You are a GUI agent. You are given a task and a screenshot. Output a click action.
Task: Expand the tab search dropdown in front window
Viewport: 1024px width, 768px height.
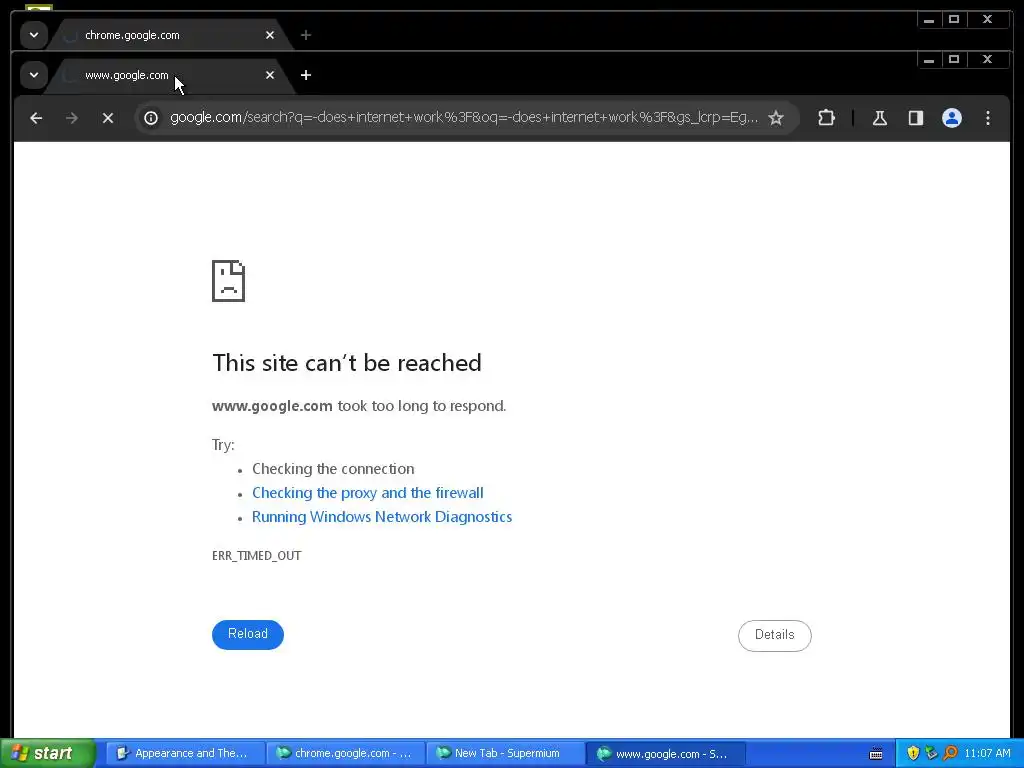(34, 75)
